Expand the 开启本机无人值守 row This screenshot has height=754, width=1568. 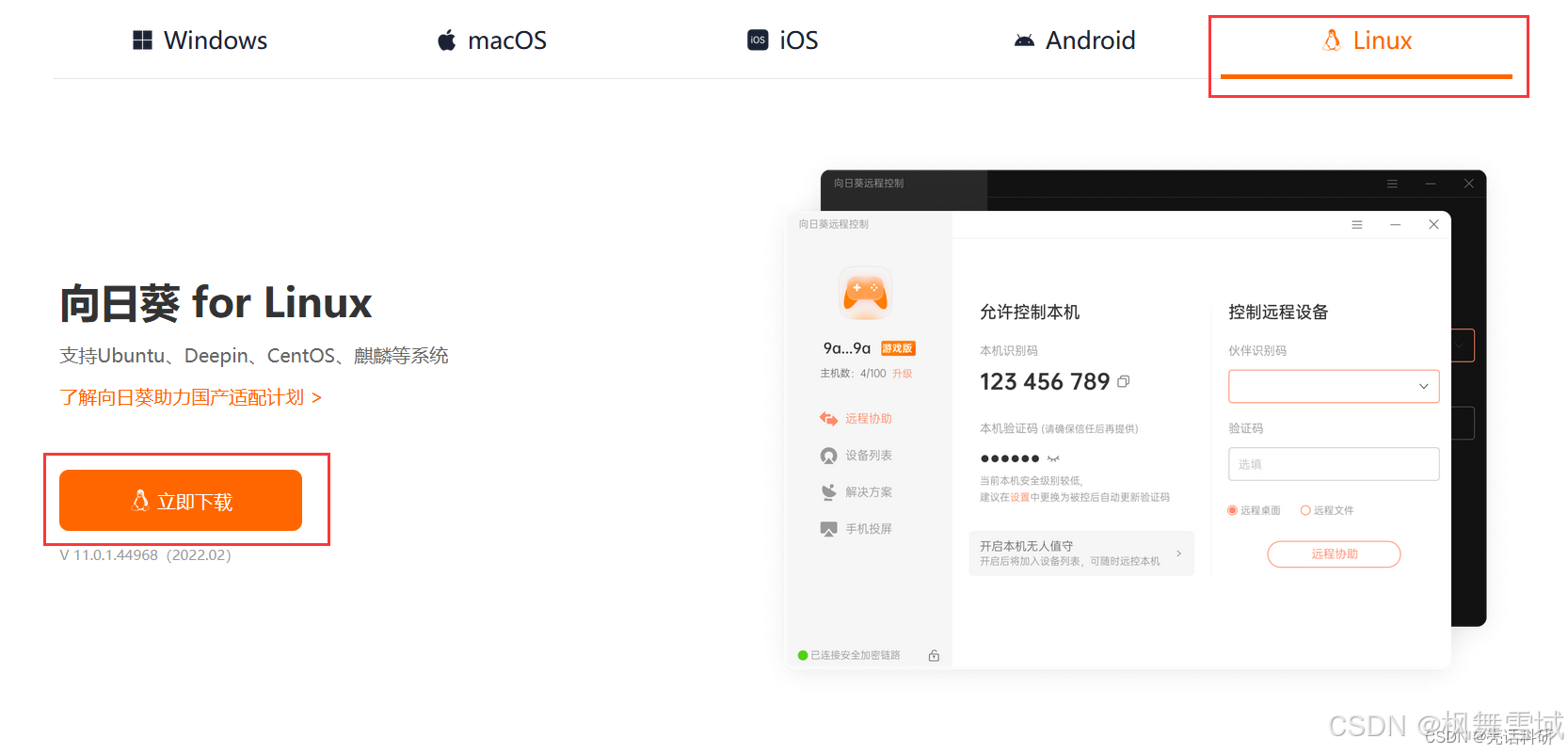tap(1080, 553)
